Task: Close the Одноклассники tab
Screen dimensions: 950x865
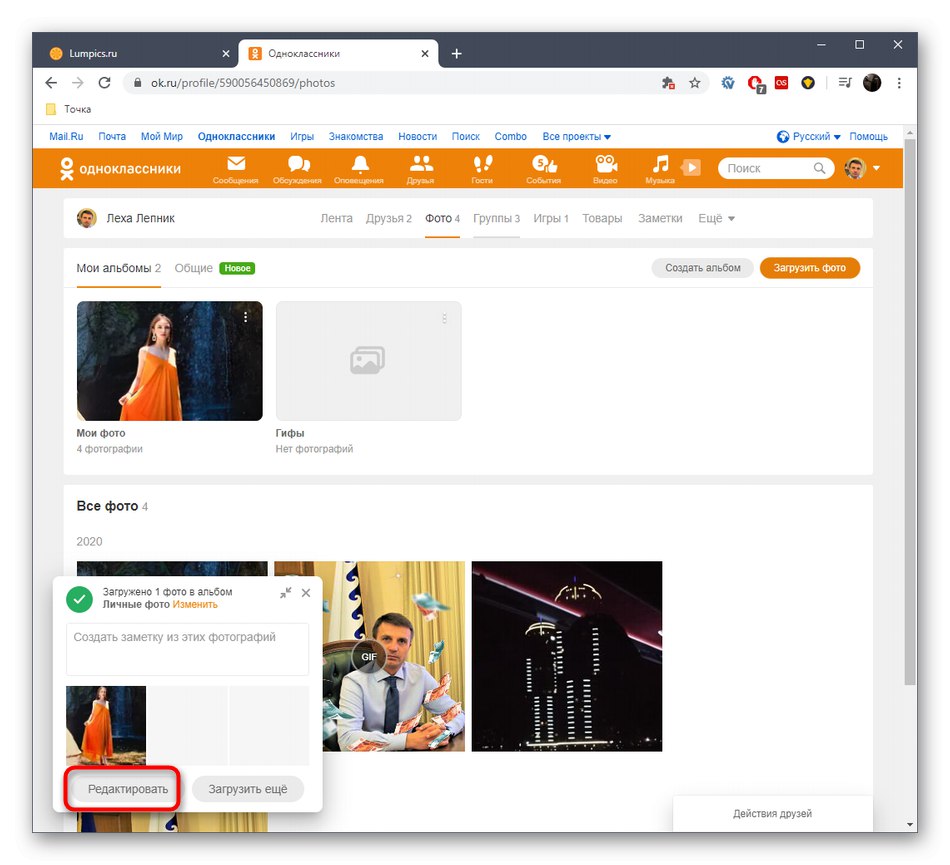Action: point(425,54)
